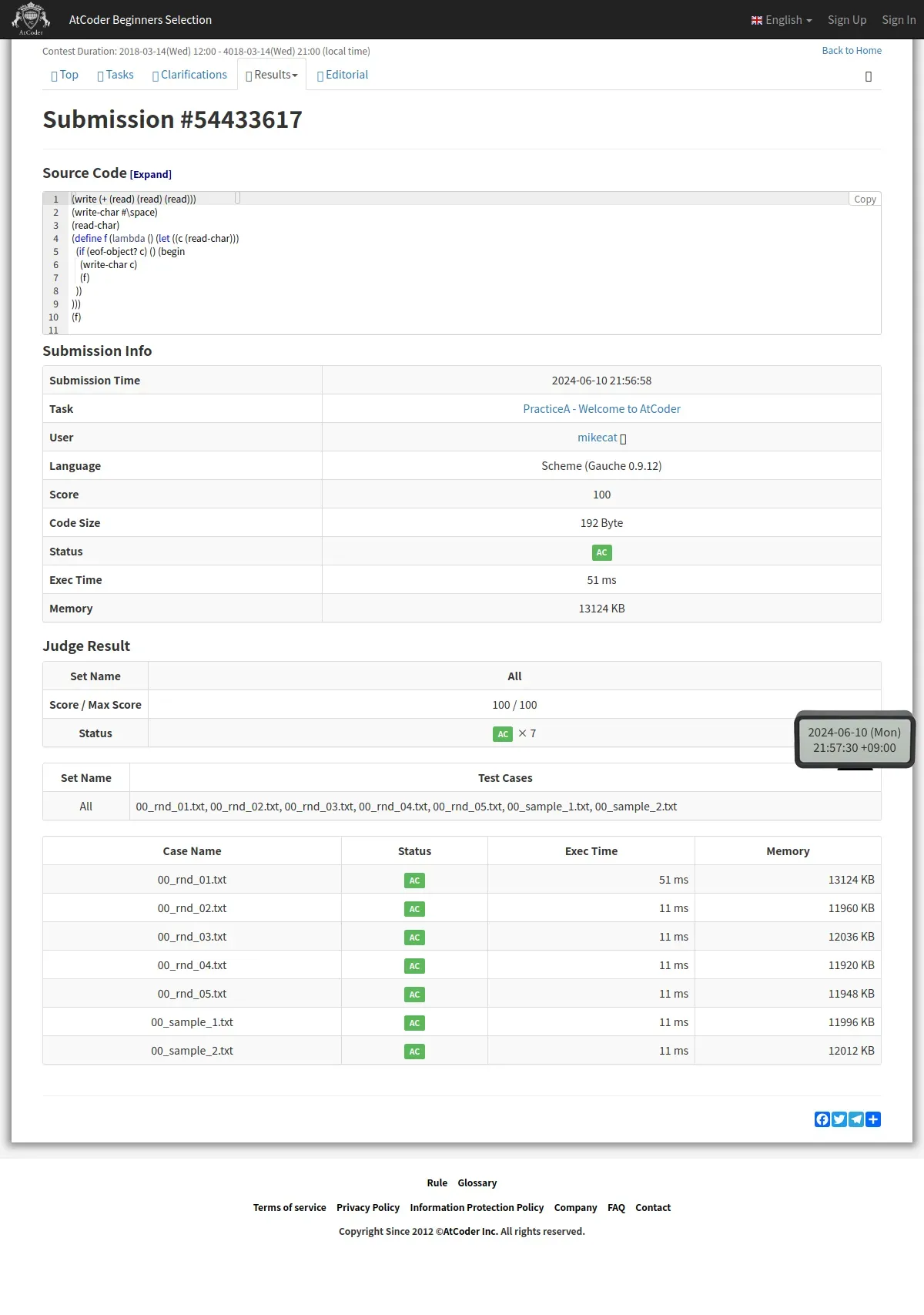Open the Results dropdown tab

point(272,75)
